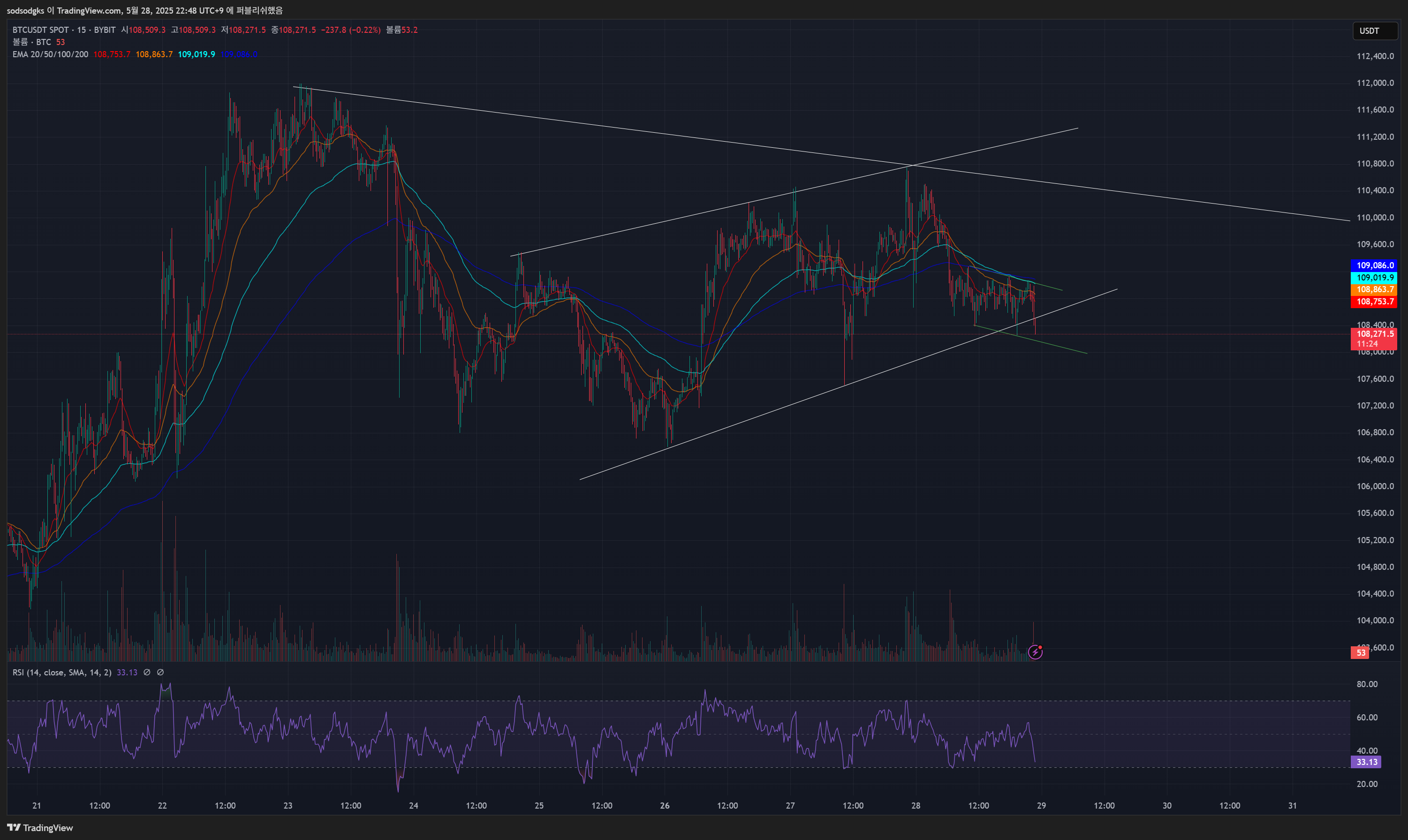This screenshot has height=840, width=1408.
Task: Click the 볼륨53.2 value in the legend
Action: coord(402,30)
